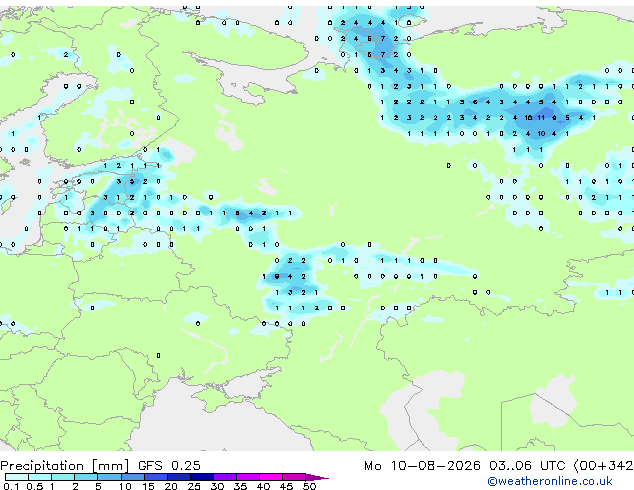Screen dimensions: 634x490
Task: Click the '15' legend scale label
Action: click(x=148, y=486)
